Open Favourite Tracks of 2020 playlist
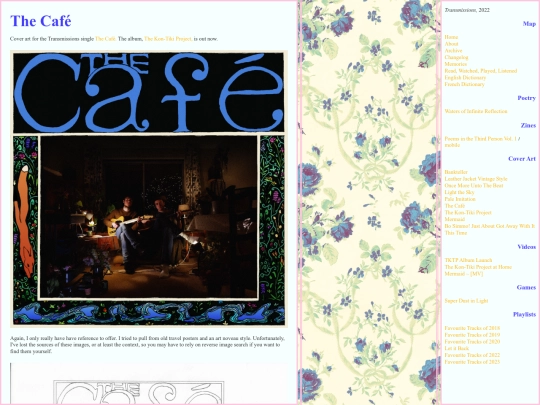 472,341
